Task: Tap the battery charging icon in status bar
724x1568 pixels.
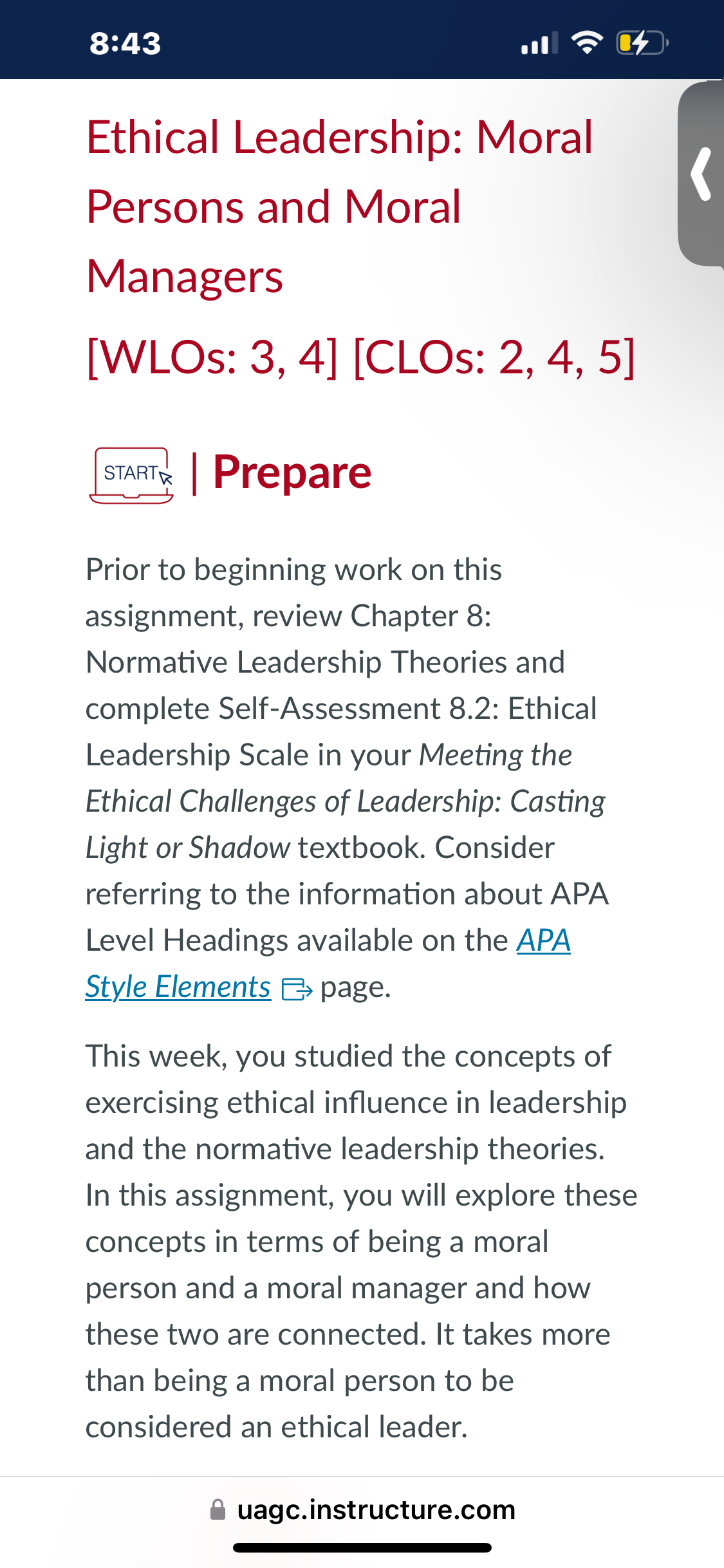Action: click(x=642, y=43)
